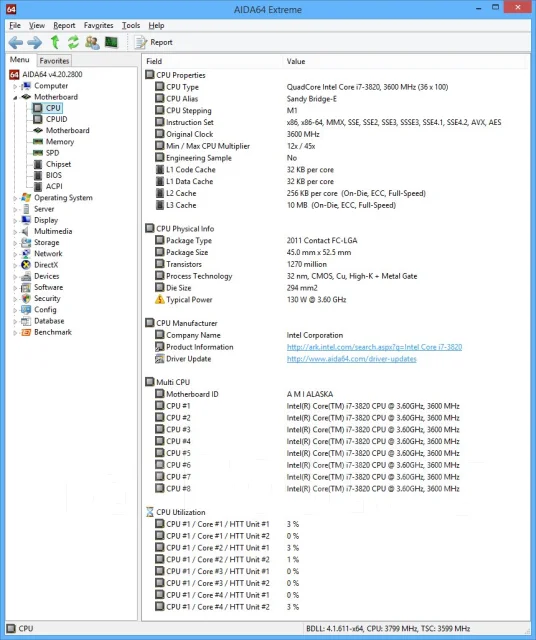Expand the Network tree node
Image resolution: width=536 pixels, height=640 pixels.
(15, 254)
